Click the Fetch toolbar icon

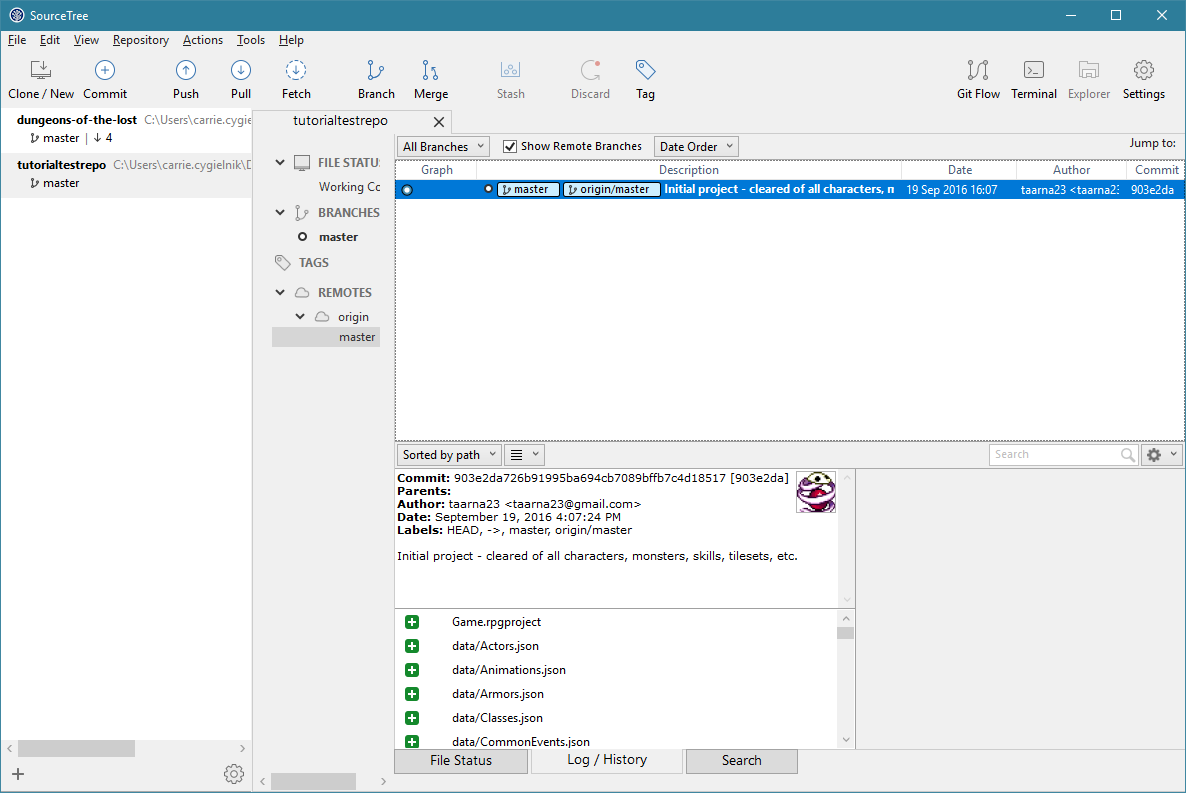click(x=296, y=70)
